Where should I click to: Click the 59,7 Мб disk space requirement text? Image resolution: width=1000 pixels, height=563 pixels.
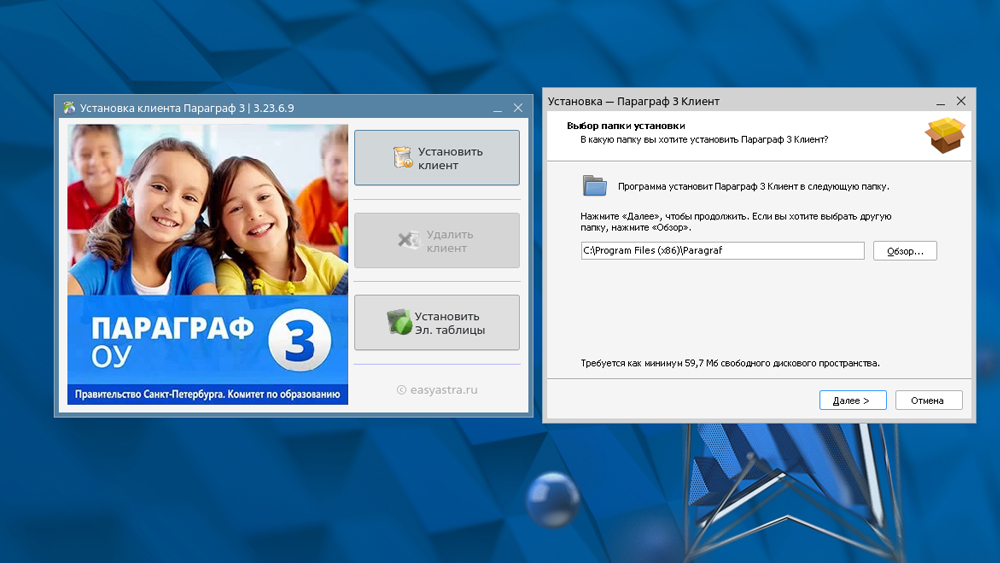click(x=730, y=363)
